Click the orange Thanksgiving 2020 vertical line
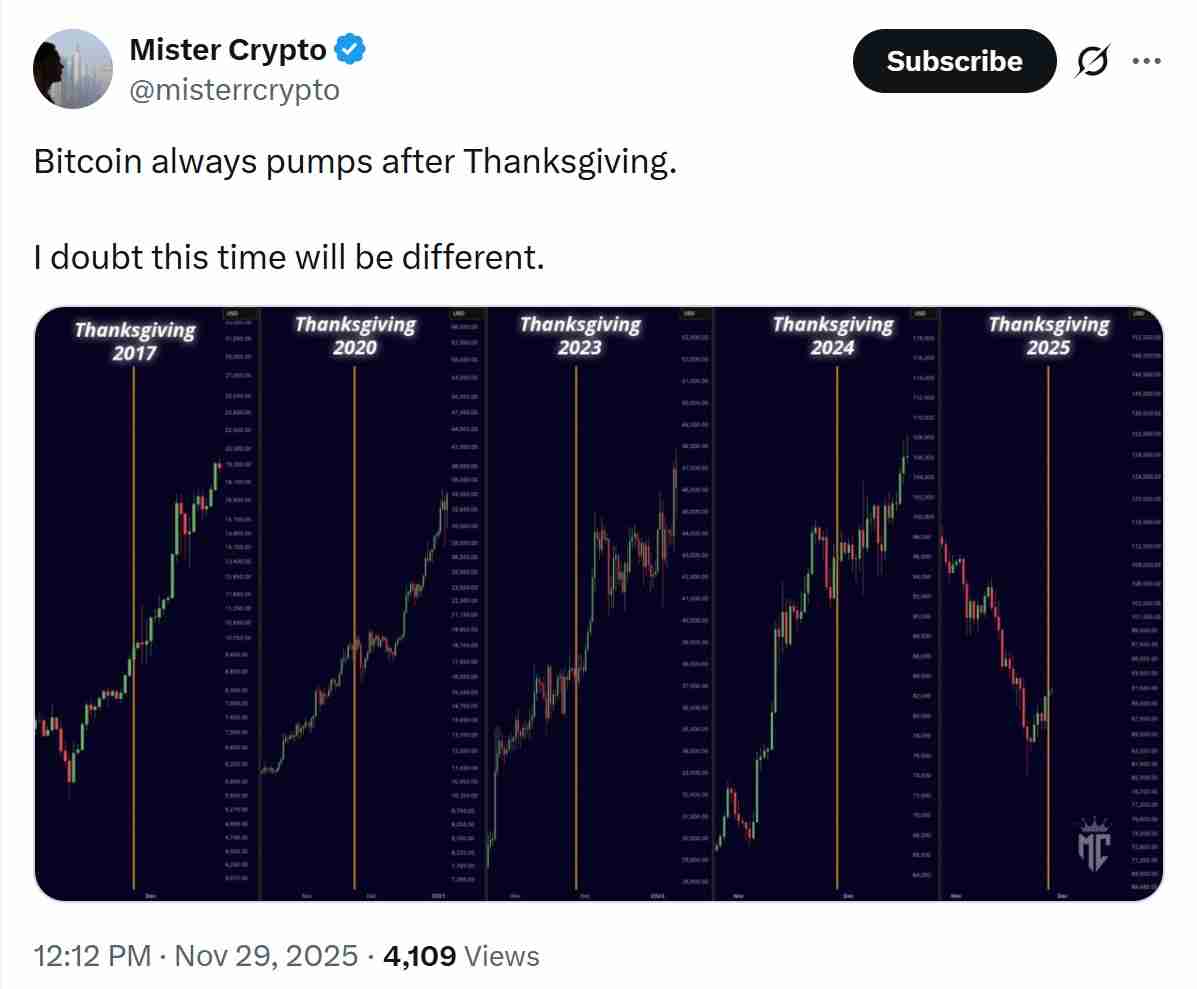 pyautogui.click(x=356, y=600)
